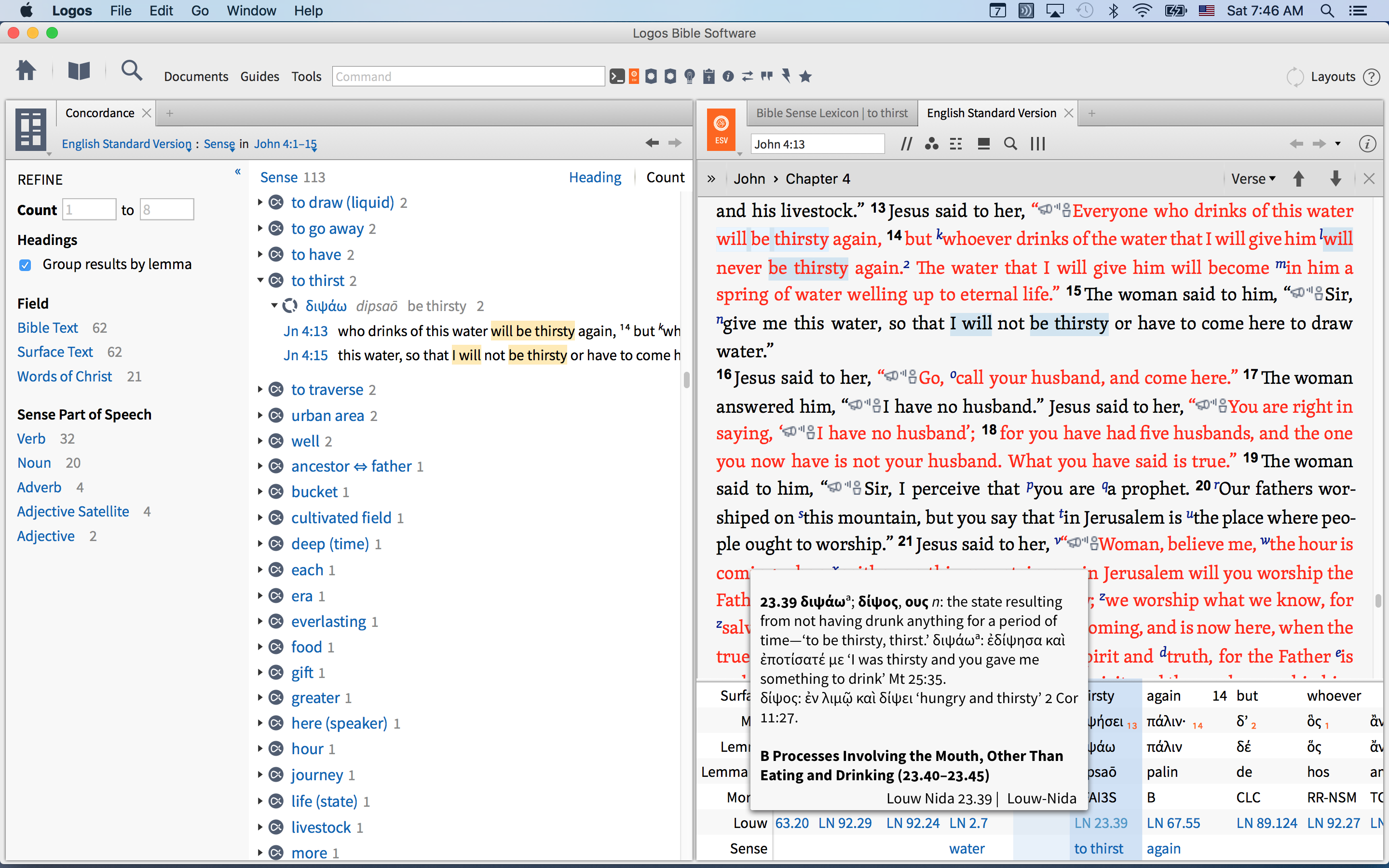The height and width of the screenshot is (868, 1389).
Task: Filter results by Verb part of speech
Action: (31, 439)
